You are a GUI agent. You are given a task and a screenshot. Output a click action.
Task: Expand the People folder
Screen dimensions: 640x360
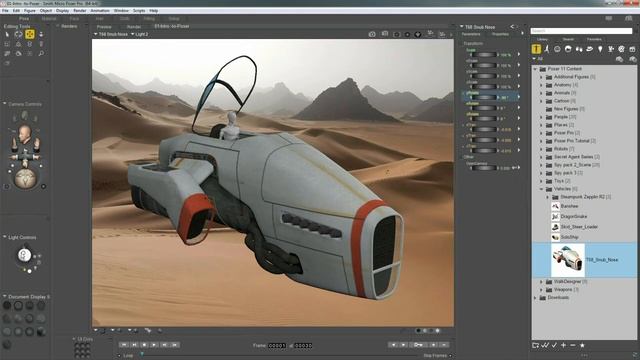[x=542, y=117]
